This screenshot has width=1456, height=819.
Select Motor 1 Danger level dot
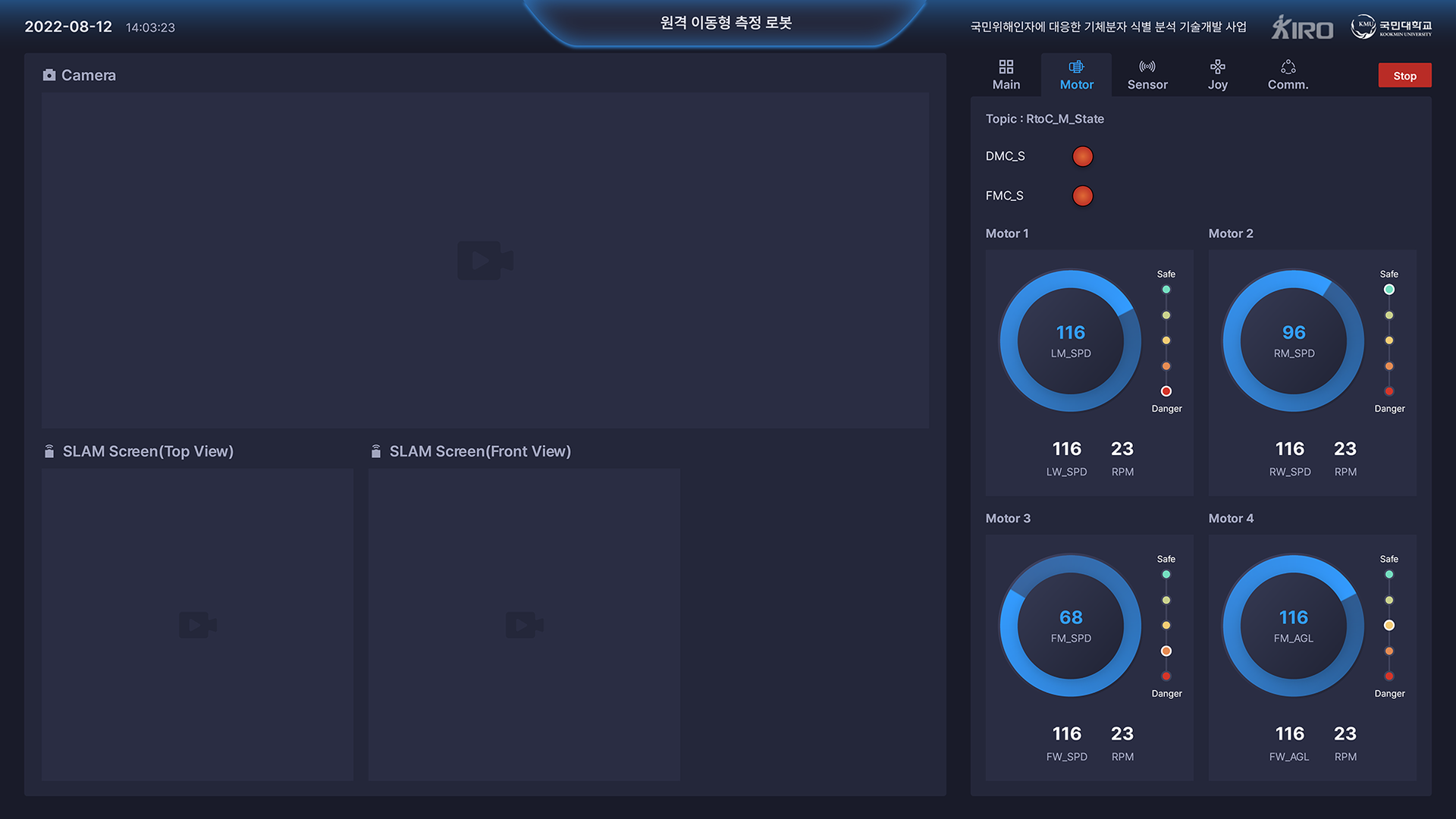click(x=1166, y=391)
